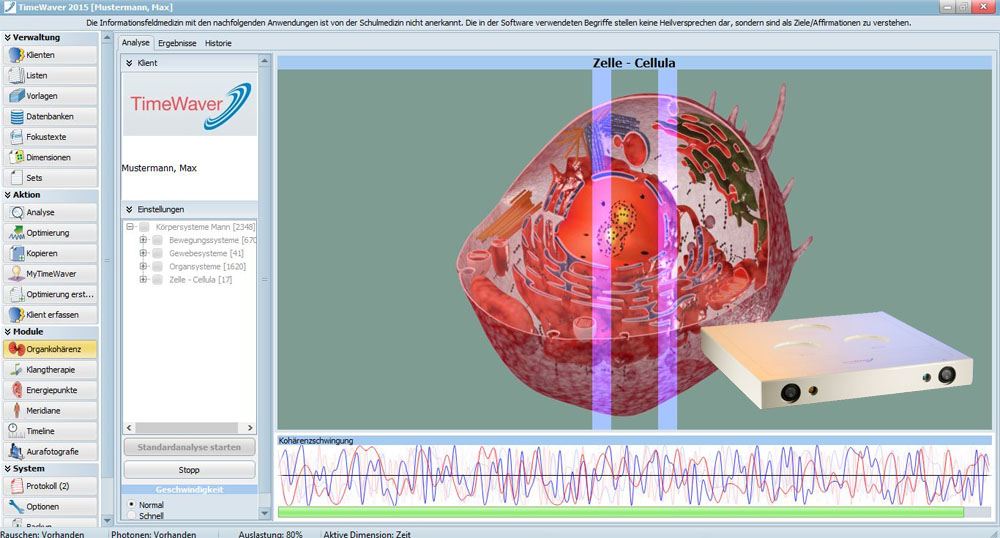Click the Listen sidebar icon
1000x538 pixels.
pos(17,75)
